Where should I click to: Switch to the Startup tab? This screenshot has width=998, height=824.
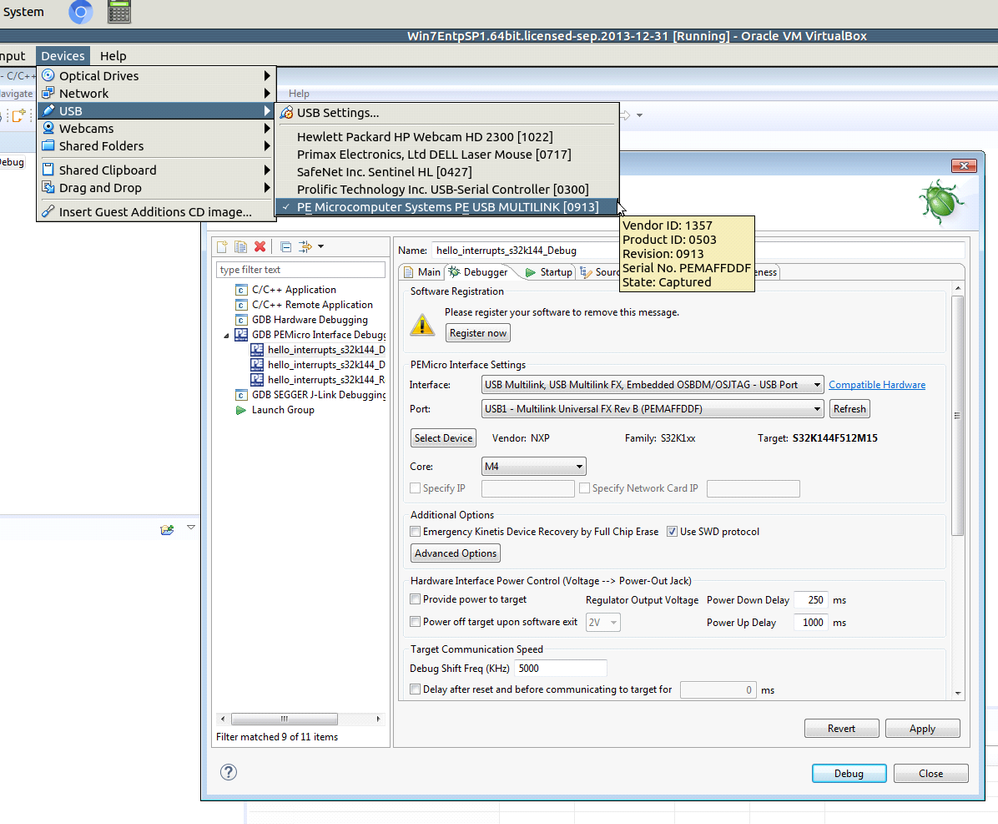pyautogui.click(x=549, y=272)
